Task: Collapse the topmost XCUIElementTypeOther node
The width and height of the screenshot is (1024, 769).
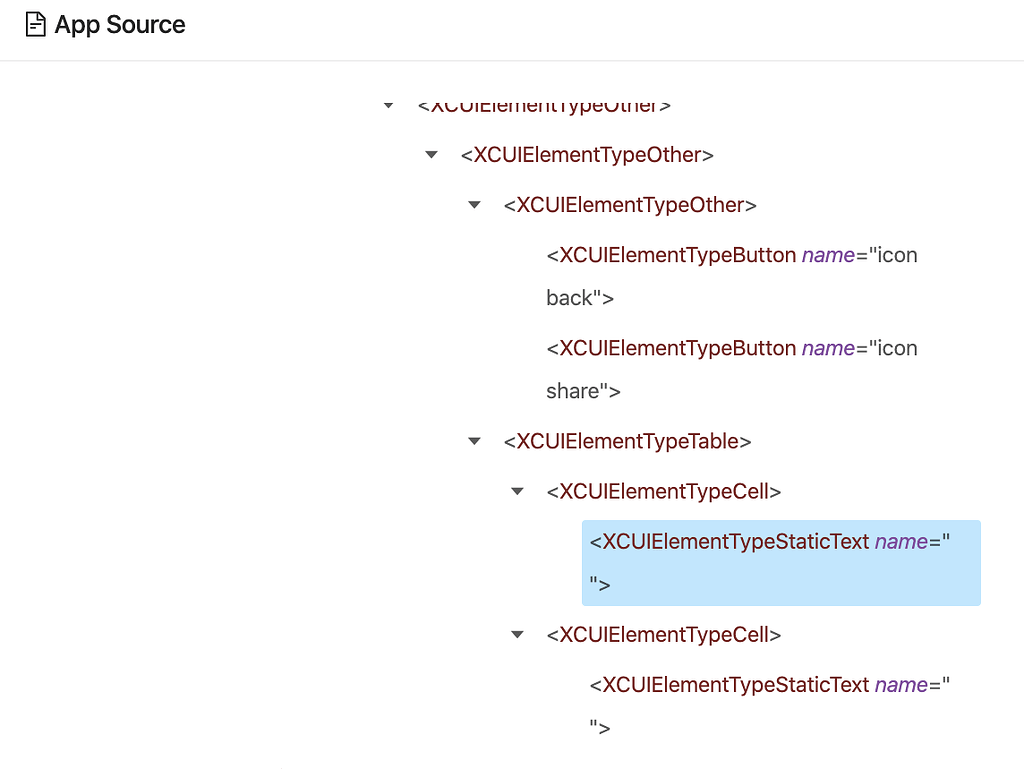Action: point(388,105)
